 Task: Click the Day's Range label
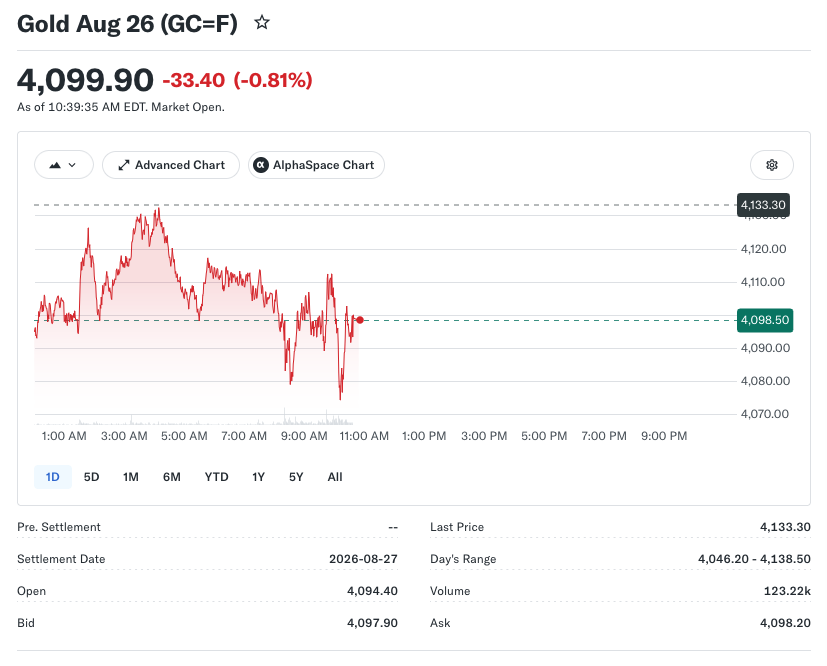tap(463, 559)
